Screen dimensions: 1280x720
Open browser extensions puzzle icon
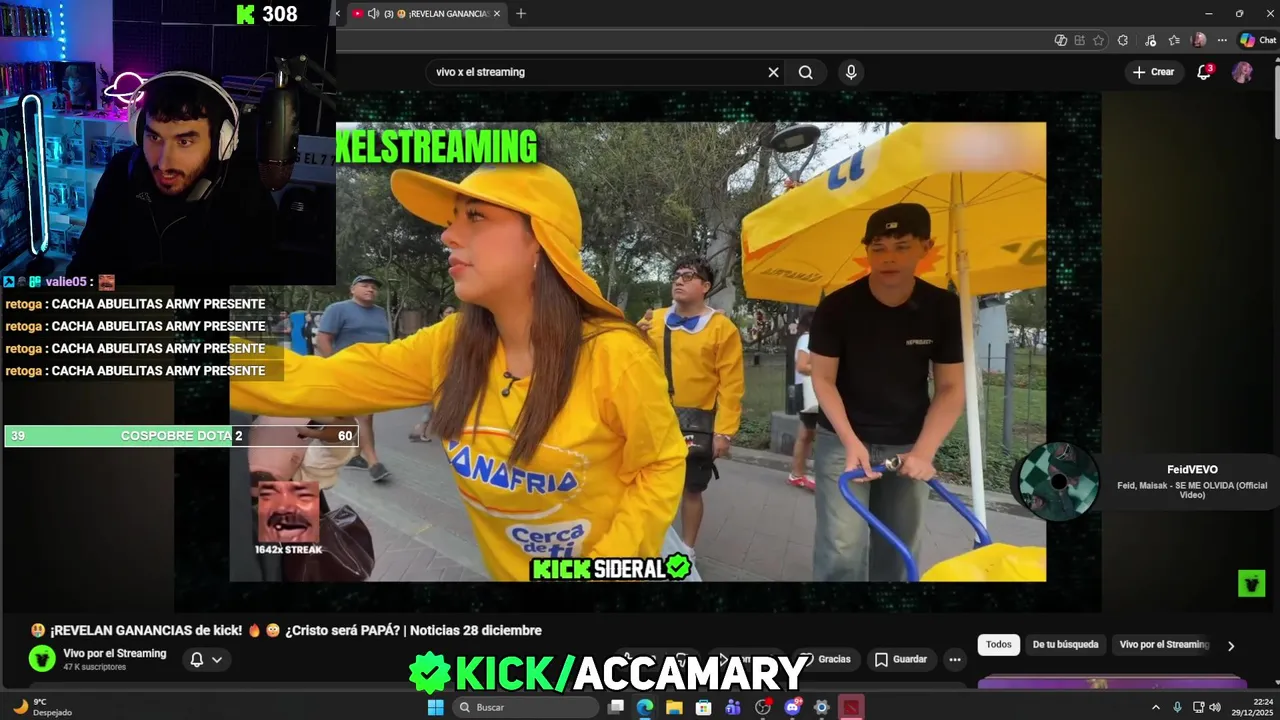click(x=1123, y=40)
